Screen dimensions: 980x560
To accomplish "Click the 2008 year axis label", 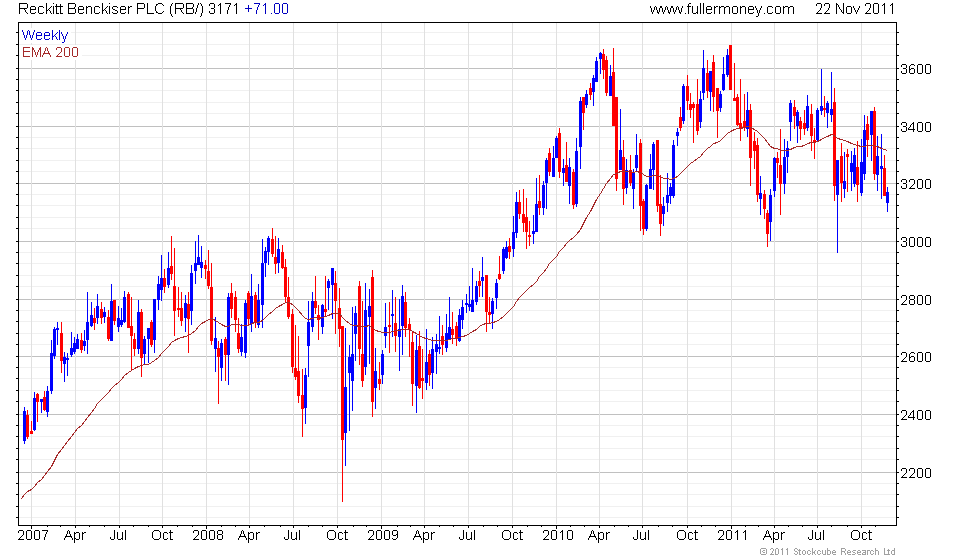I will coord(208,536).
